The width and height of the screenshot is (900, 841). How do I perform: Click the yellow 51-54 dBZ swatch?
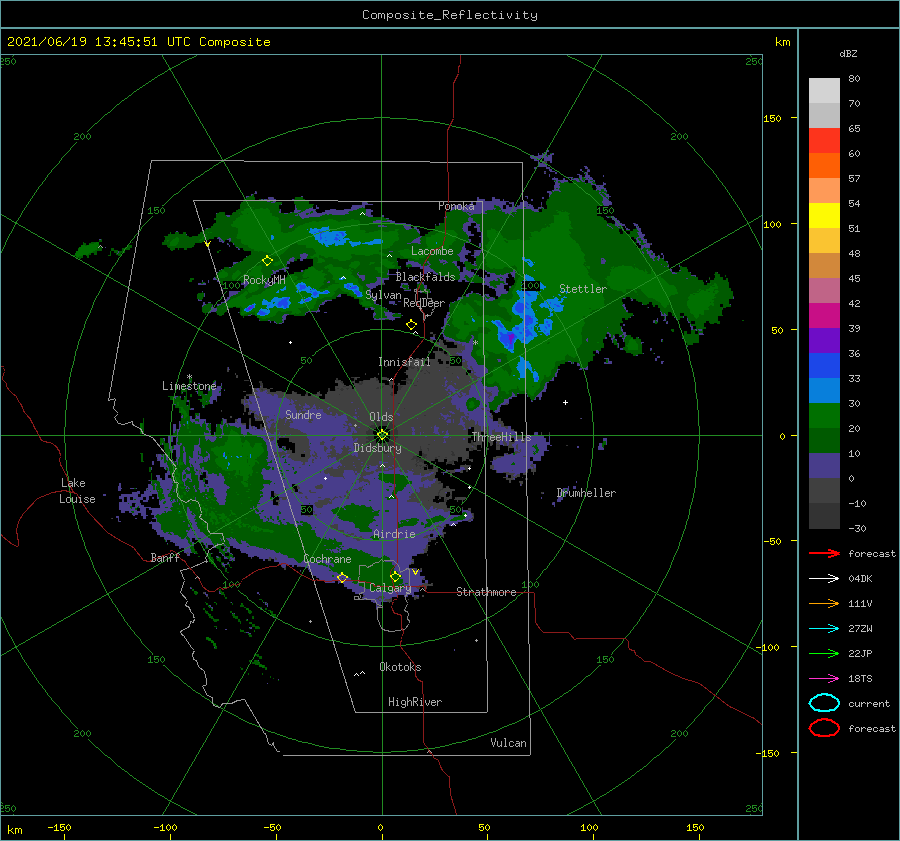(x=824, y=216)
